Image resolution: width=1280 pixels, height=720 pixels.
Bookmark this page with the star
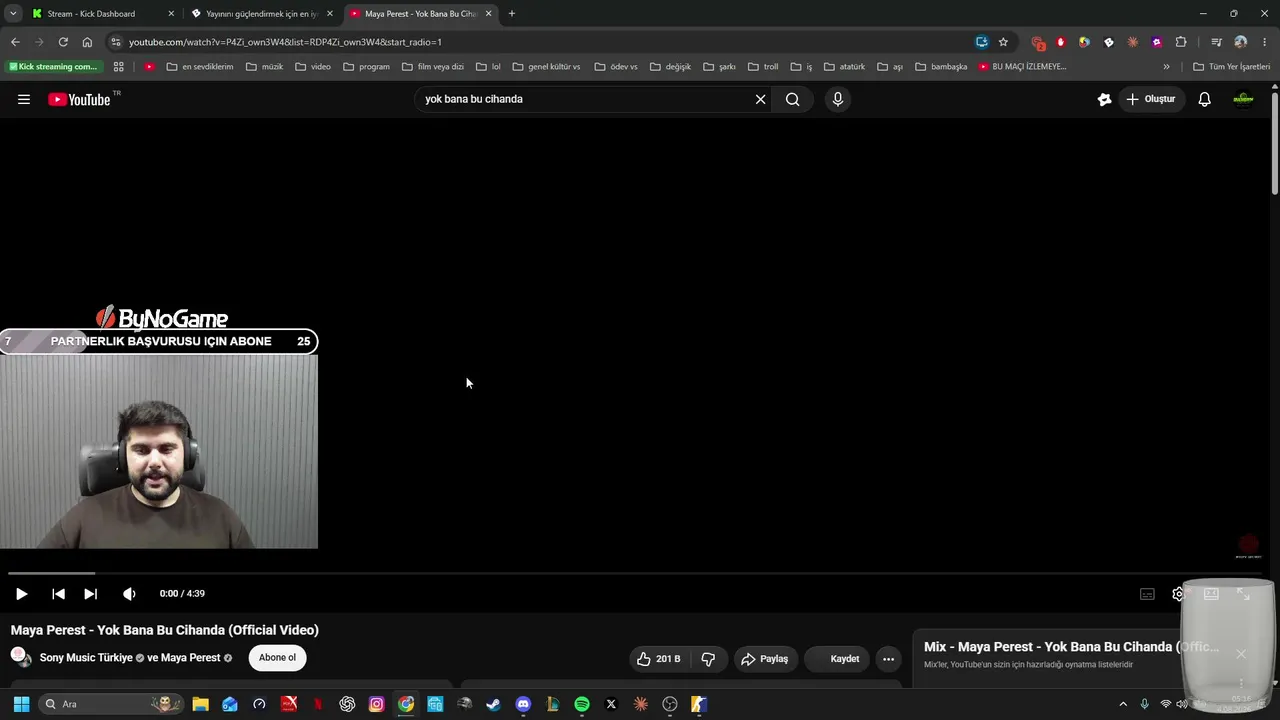click(1003, 42)
